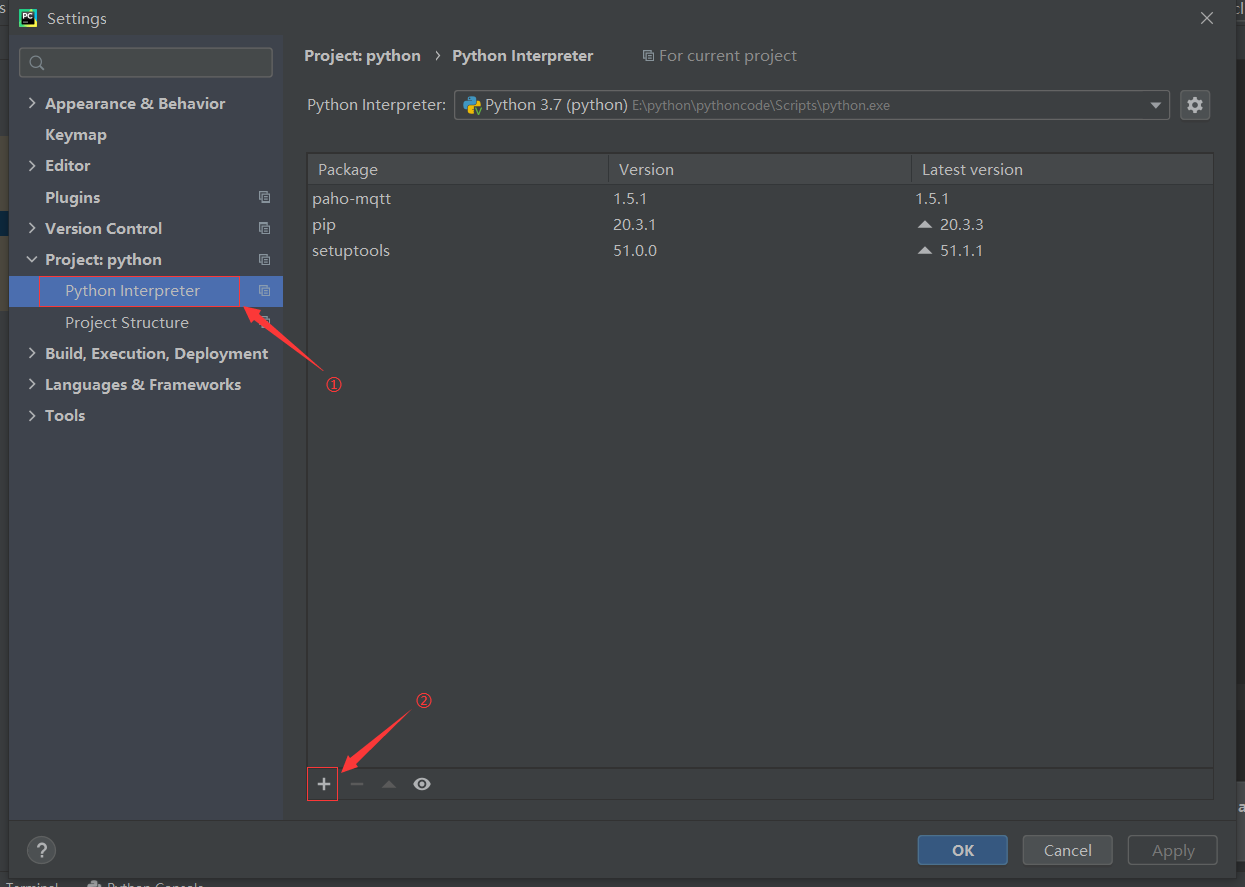Click the For current project label
The image size is (1245, 887).
(720, 56)
